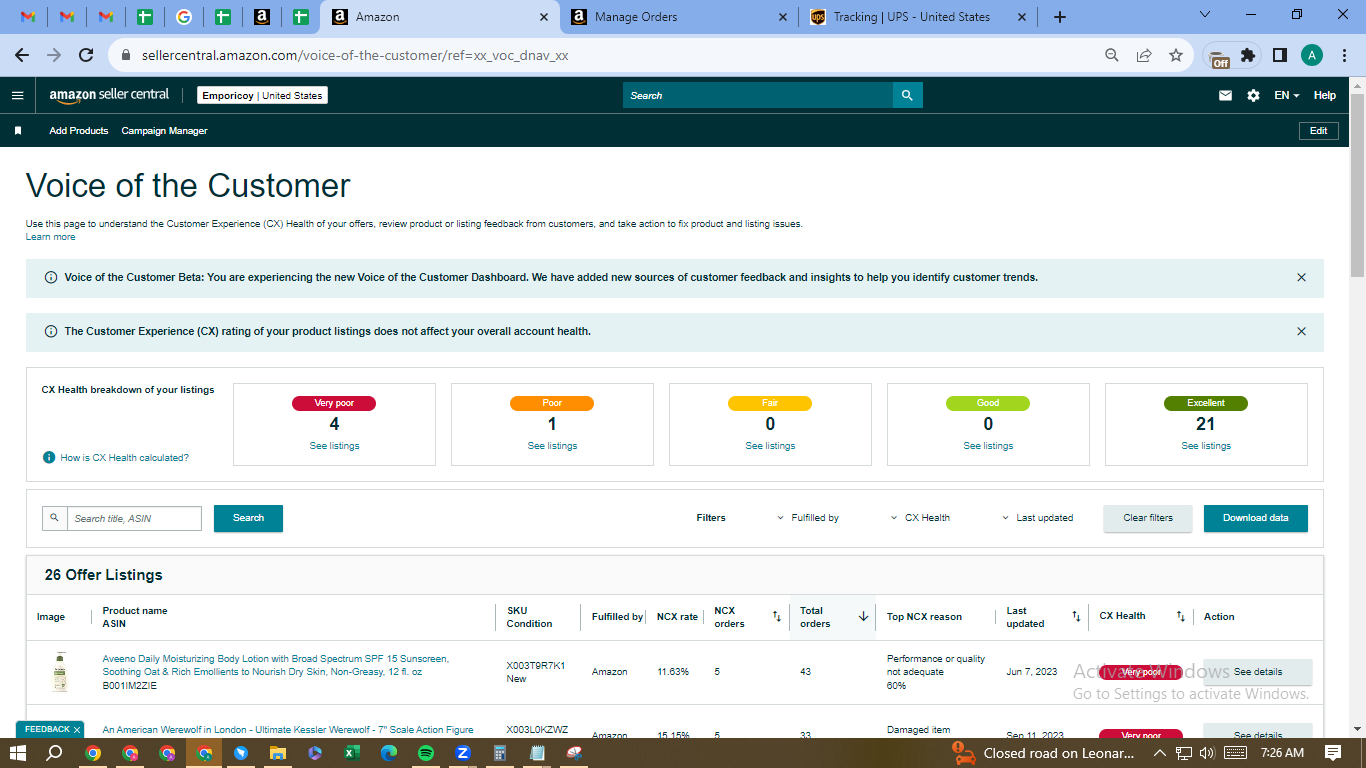Open the settings gear icon

tap(1253, 95)
